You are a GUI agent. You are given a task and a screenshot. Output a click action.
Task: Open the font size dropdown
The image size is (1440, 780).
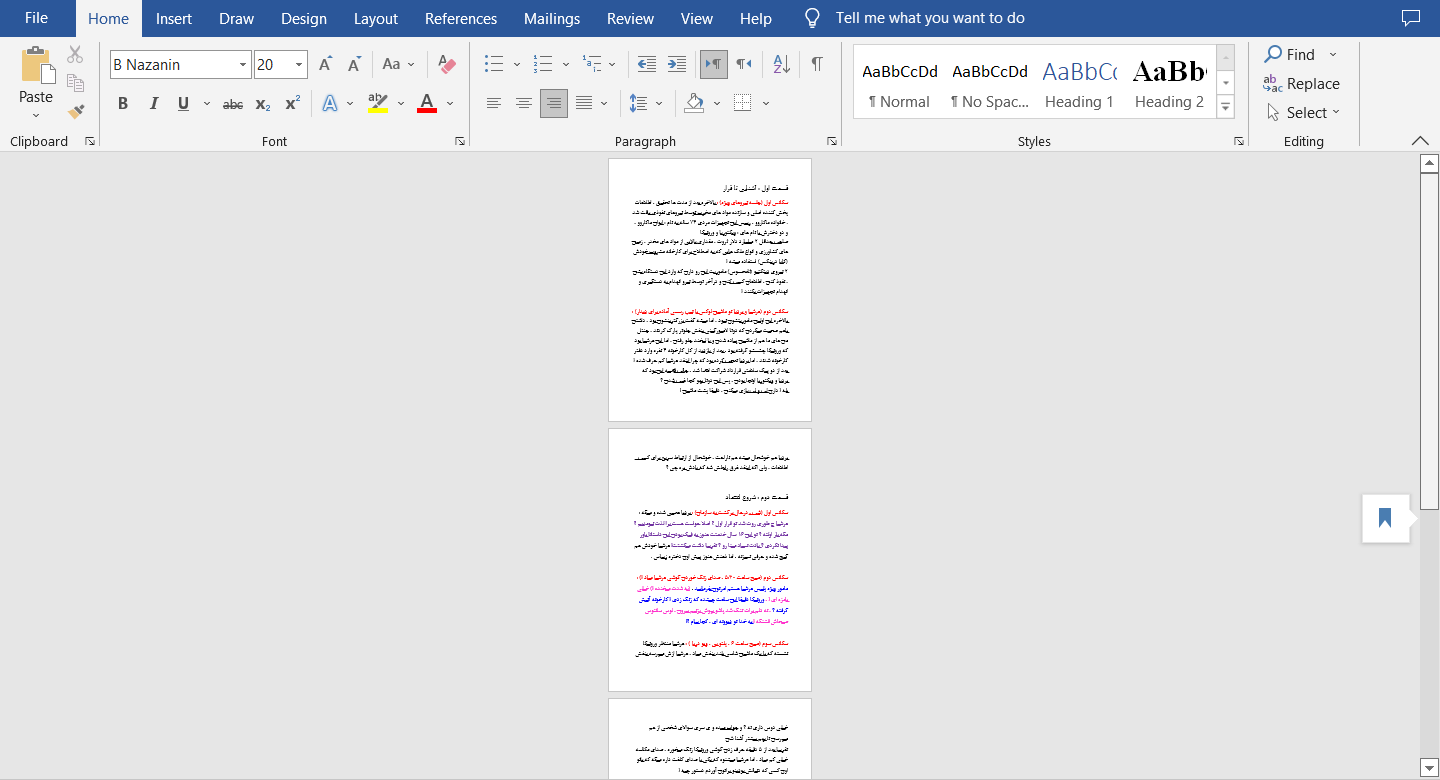[300, 65]
